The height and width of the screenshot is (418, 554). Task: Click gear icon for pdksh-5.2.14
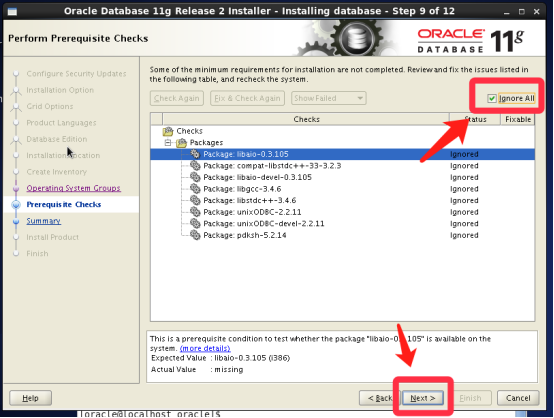pos(195,235)
